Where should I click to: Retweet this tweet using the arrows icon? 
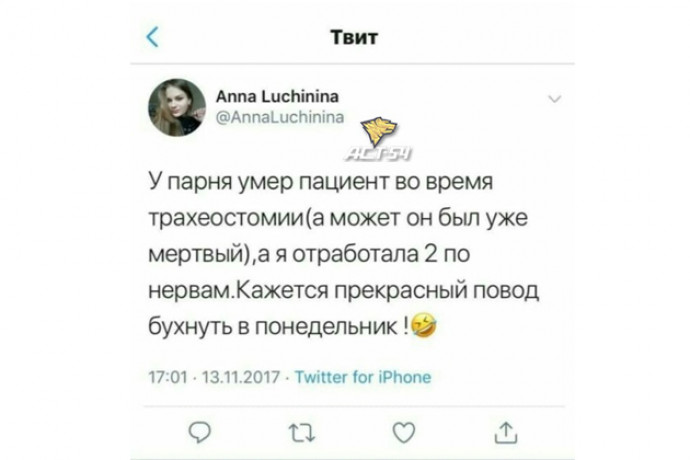coord(302,433)
